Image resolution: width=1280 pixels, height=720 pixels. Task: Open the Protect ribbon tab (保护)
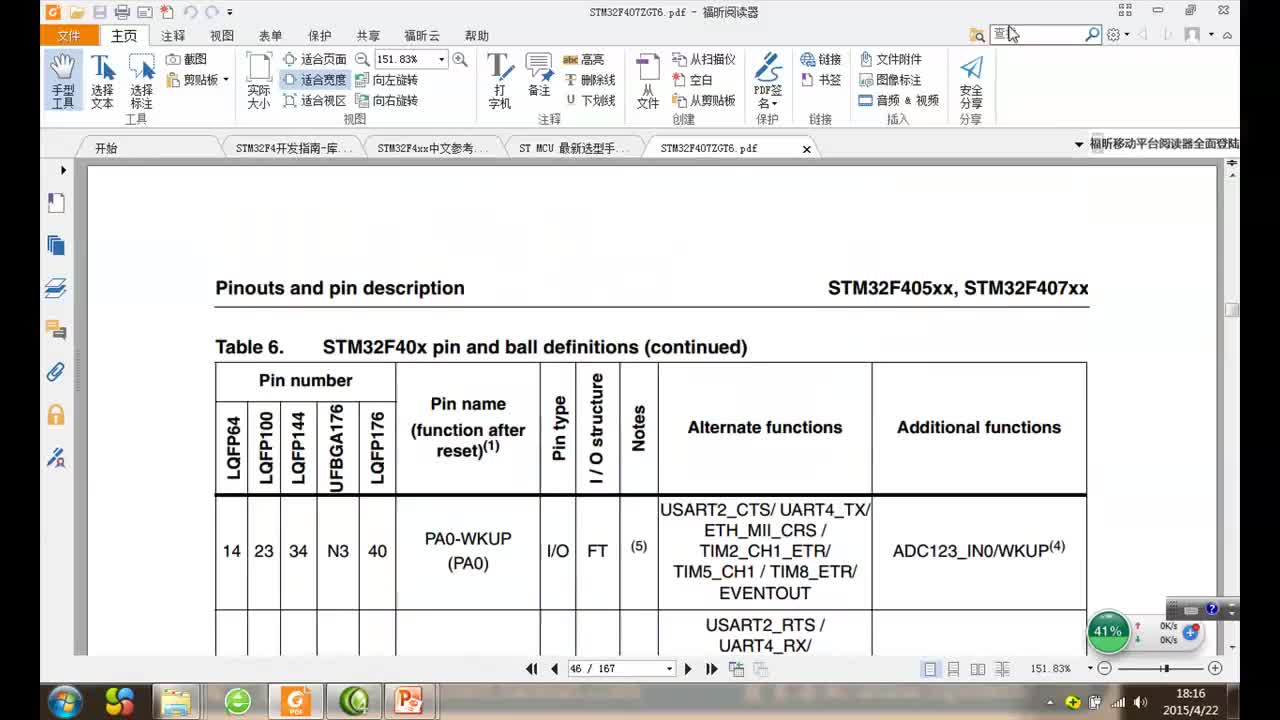[x=319, y=36]
